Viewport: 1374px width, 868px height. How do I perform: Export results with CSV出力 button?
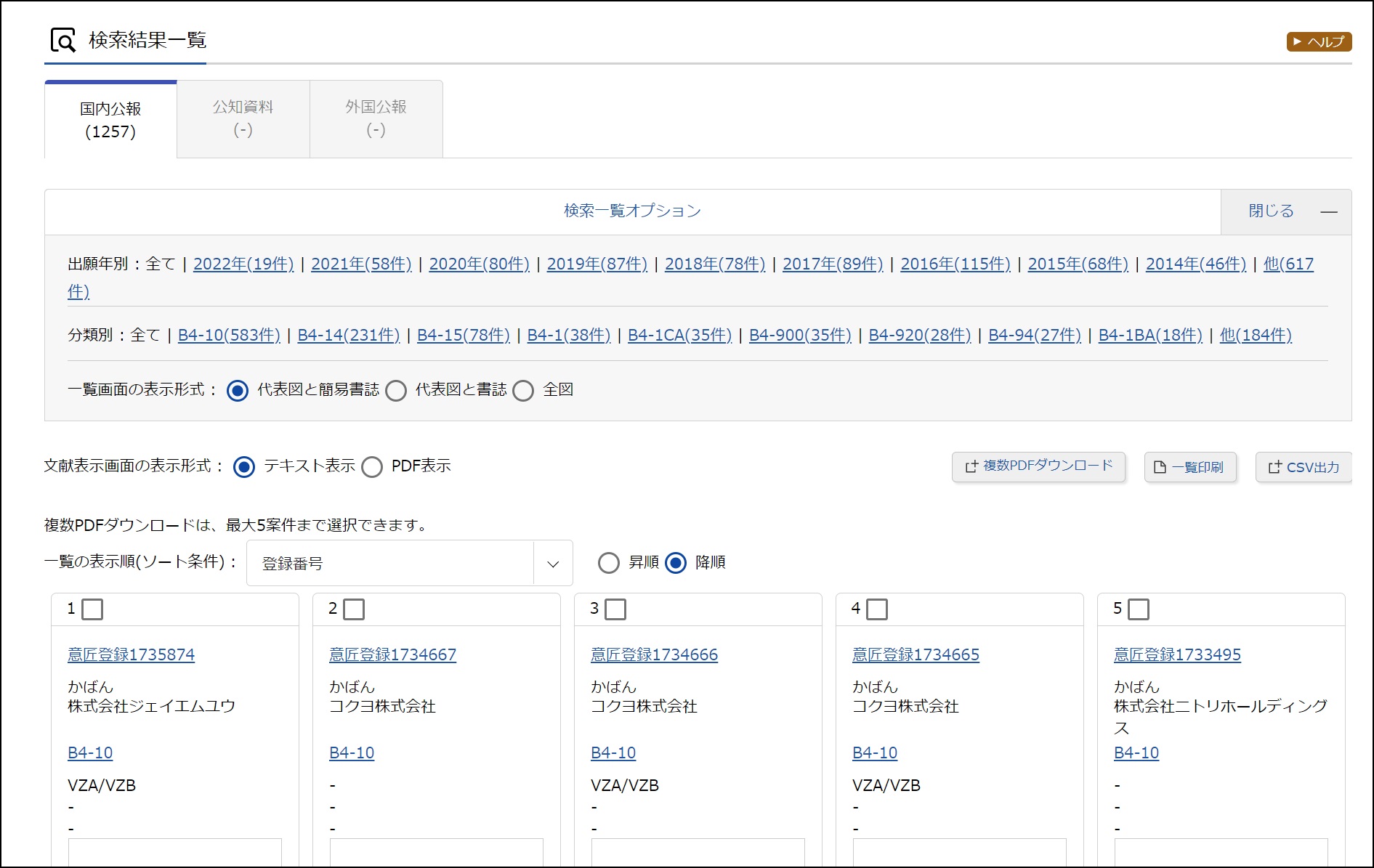point(1303,467)
